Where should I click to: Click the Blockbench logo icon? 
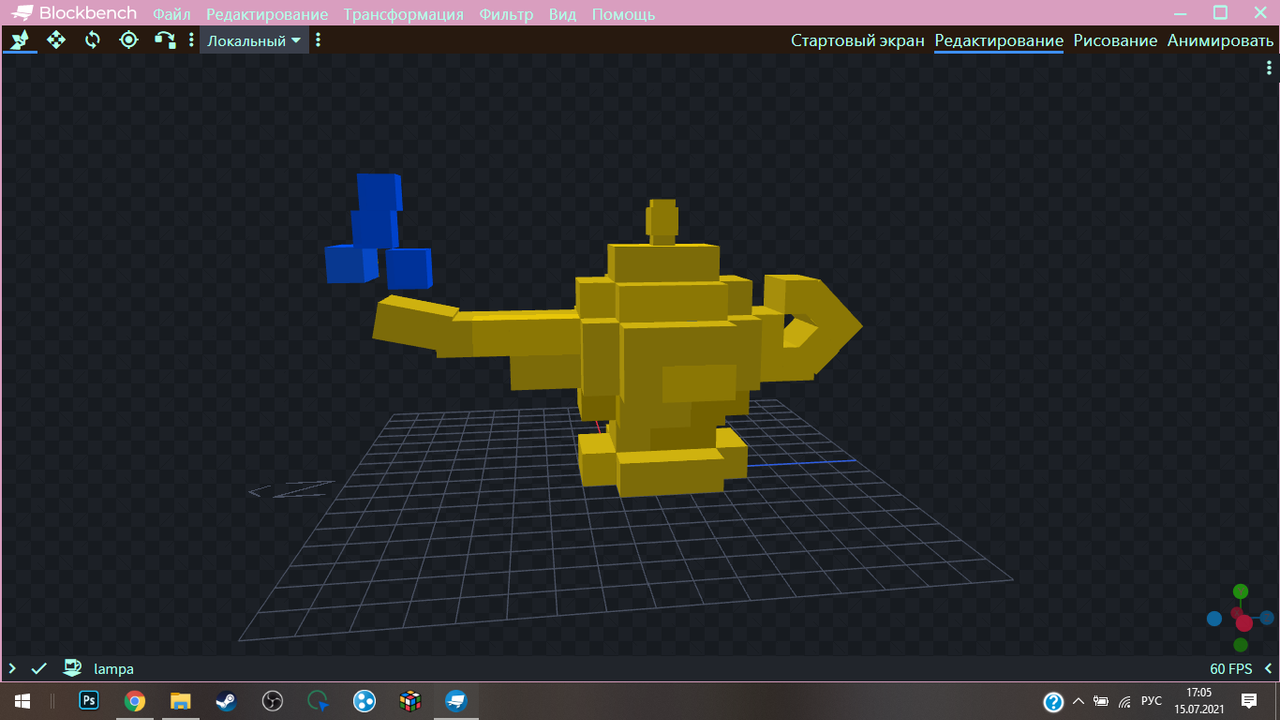click(21, 13)
